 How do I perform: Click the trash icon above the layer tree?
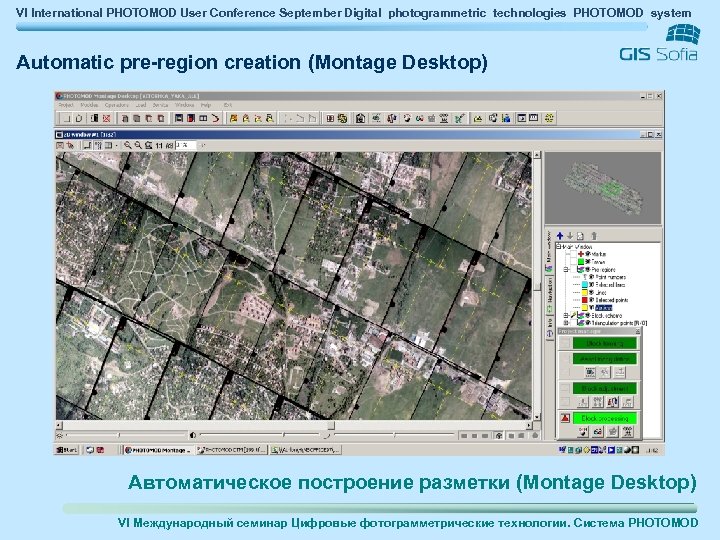tap(594, 236)
